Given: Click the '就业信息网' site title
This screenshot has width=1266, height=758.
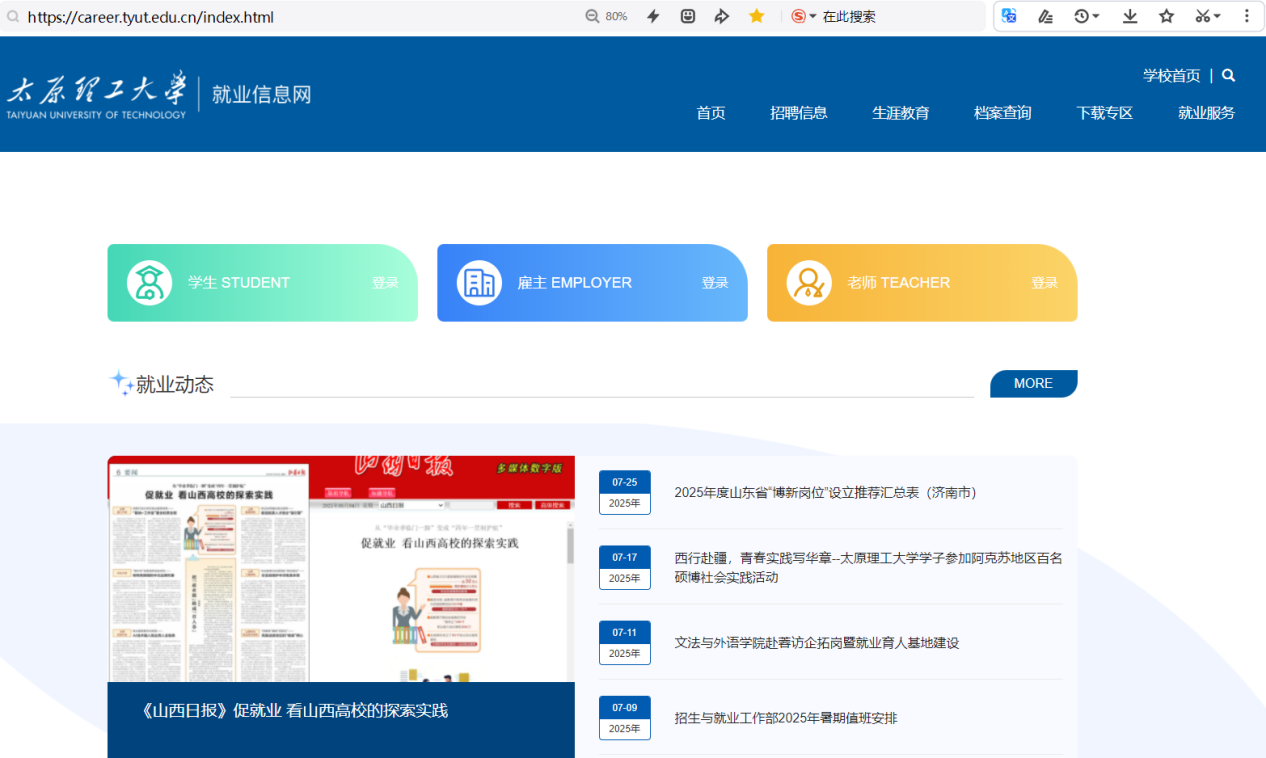Looking at the screenshot, I should click(x=262, y=95).
